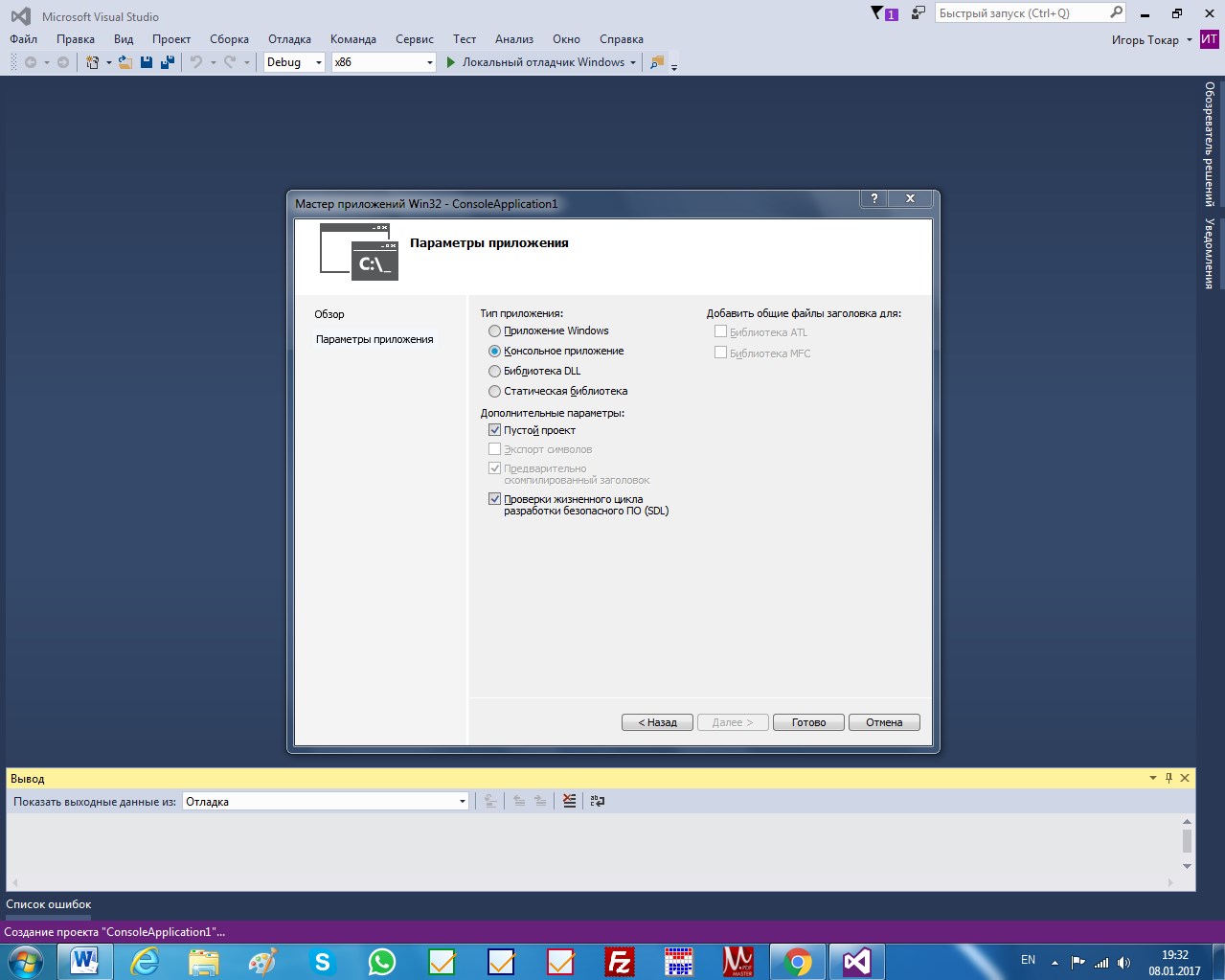Open the Проект menu

[171, 39]
